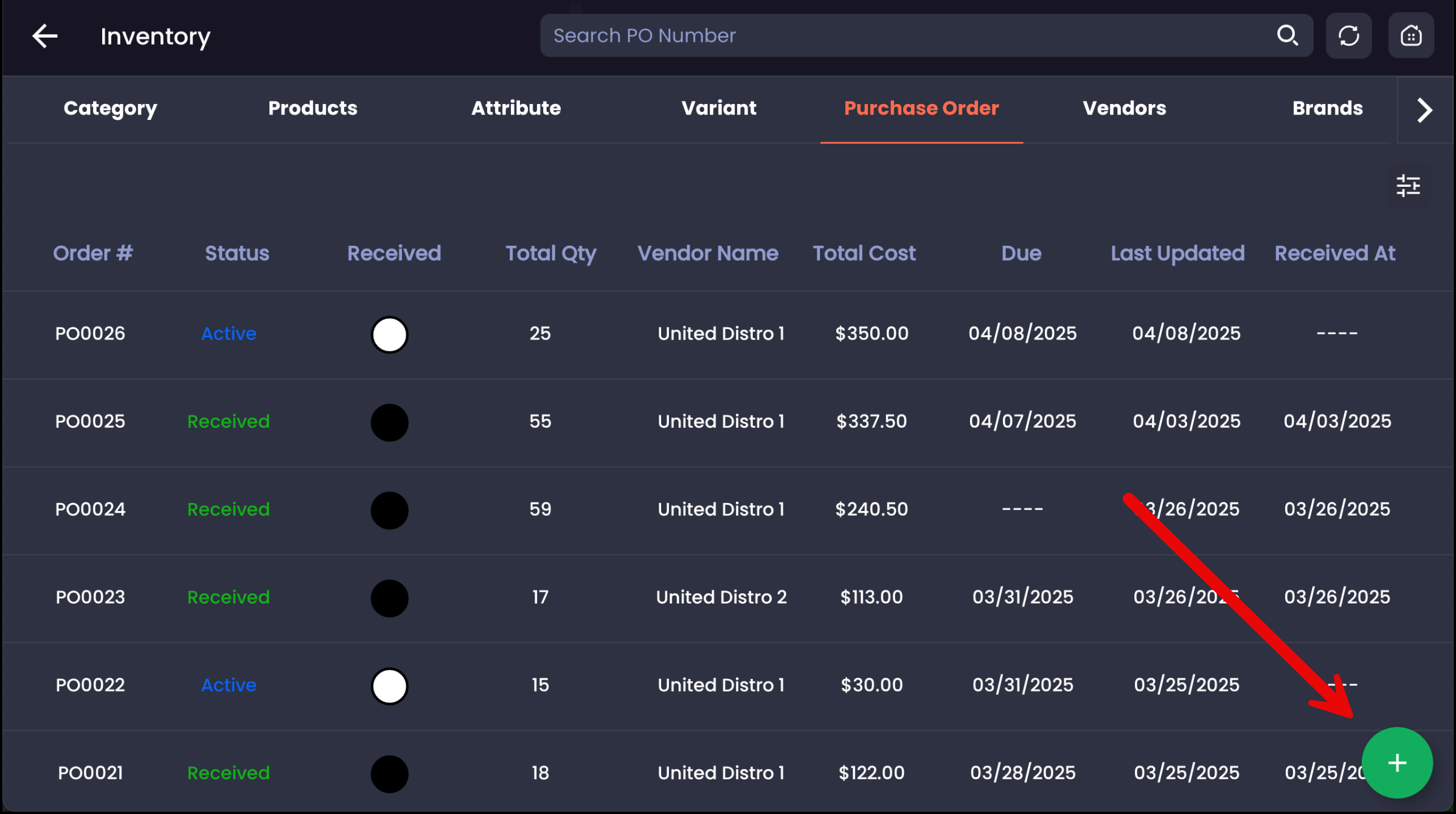The height and width of the screenshot is (814, 1456).
Task: Switch to the Vendors tab
Action: pos(1124,108)
